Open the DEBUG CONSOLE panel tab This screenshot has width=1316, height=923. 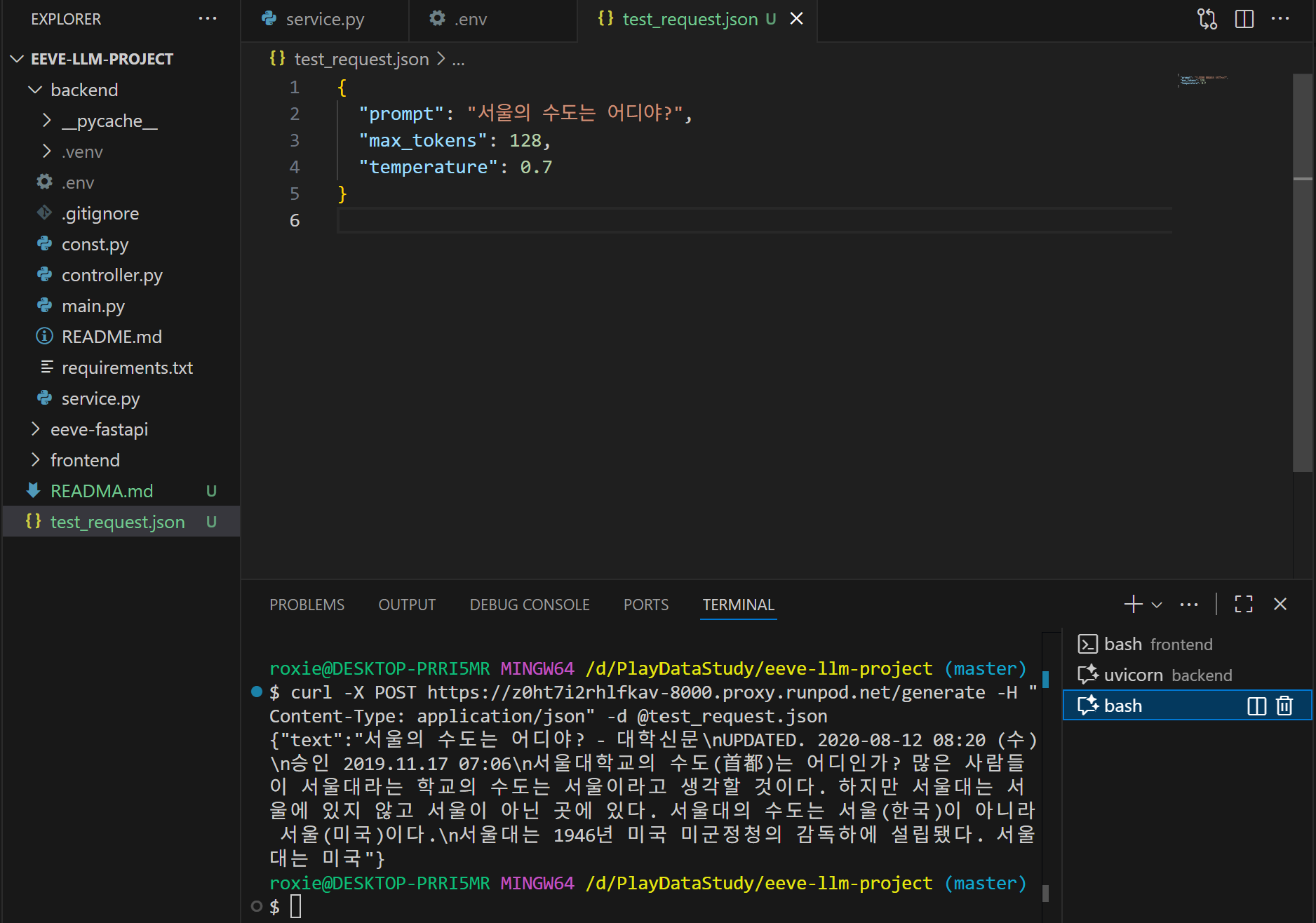coord(529,605)
